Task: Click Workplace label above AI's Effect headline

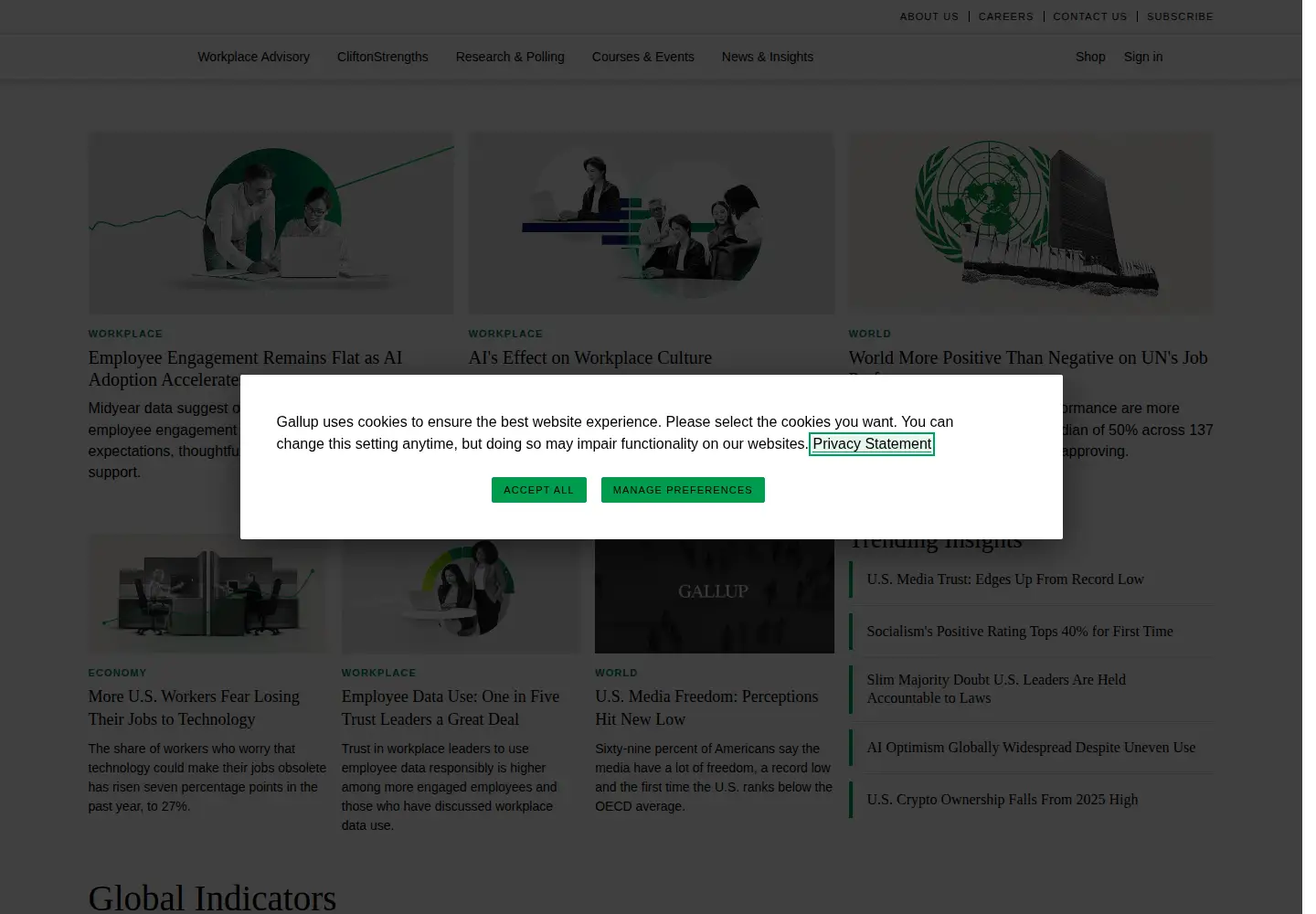Action: [x=505, y=334]
